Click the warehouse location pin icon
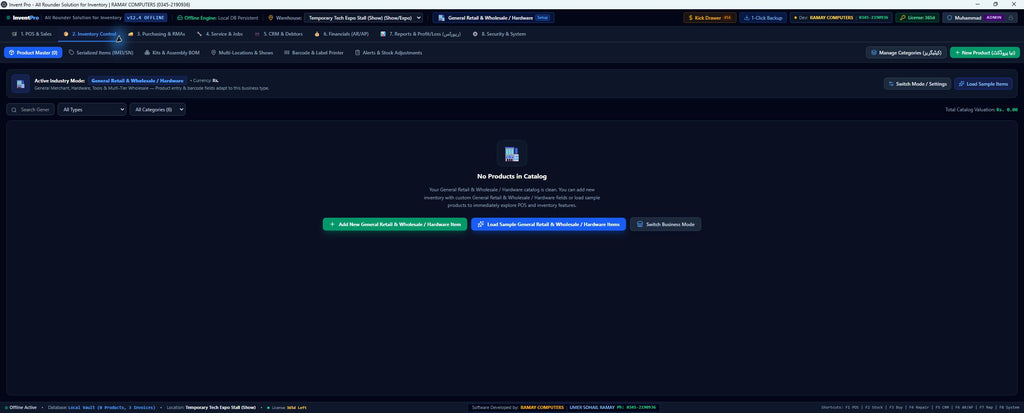 270,18
